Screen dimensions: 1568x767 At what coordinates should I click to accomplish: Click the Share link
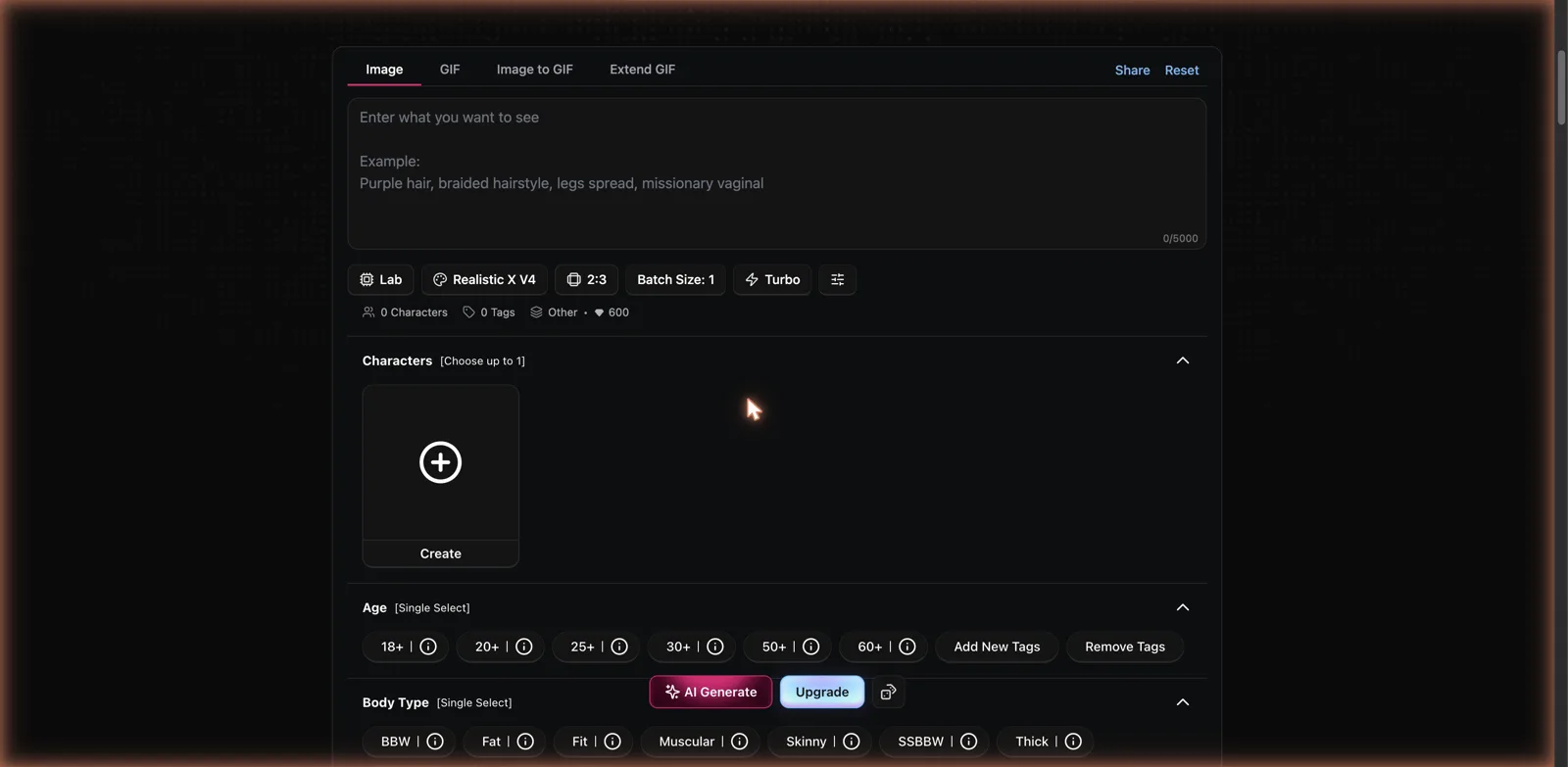point(1132,71)
